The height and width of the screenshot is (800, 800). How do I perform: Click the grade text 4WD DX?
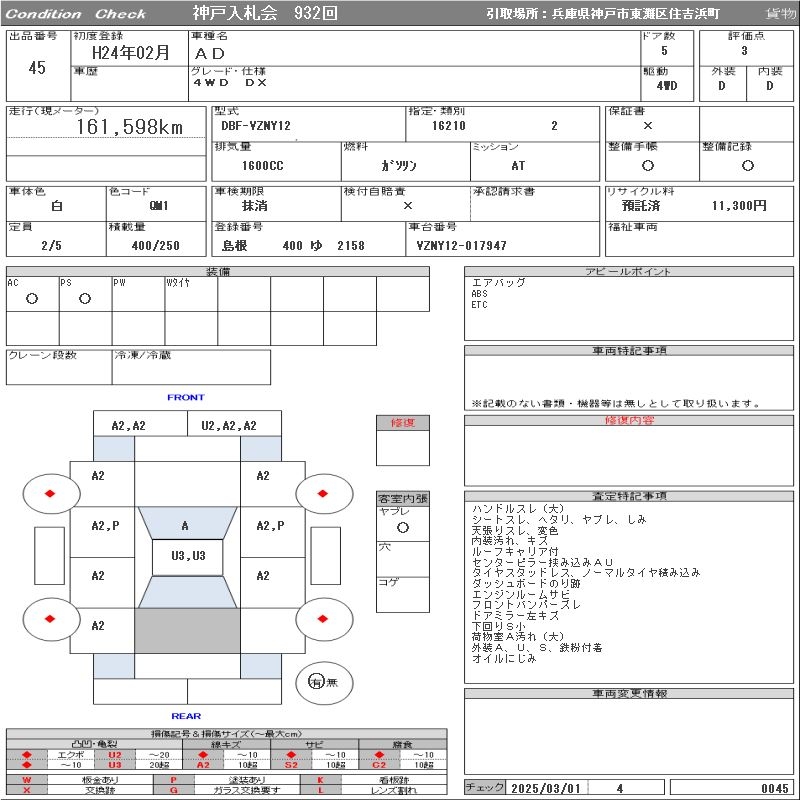coord(230,83)
